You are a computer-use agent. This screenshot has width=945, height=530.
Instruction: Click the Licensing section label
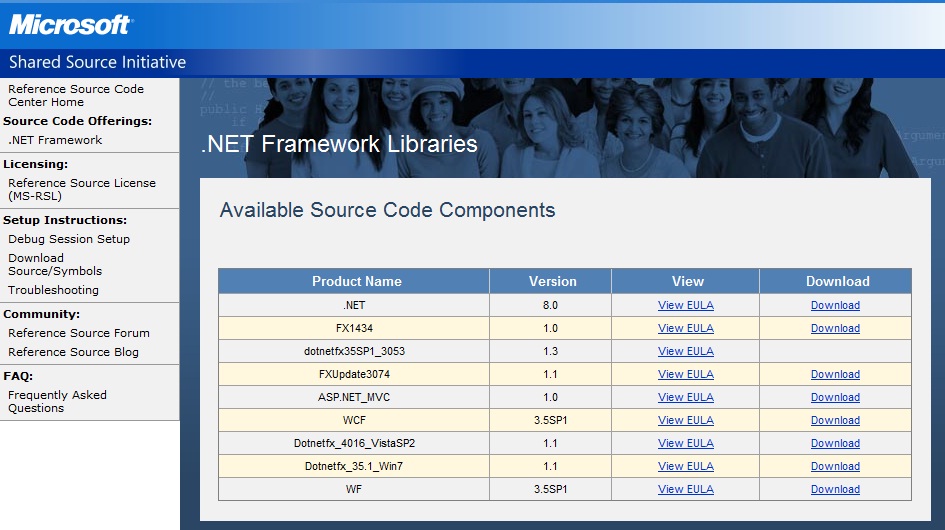click(36, 164)
